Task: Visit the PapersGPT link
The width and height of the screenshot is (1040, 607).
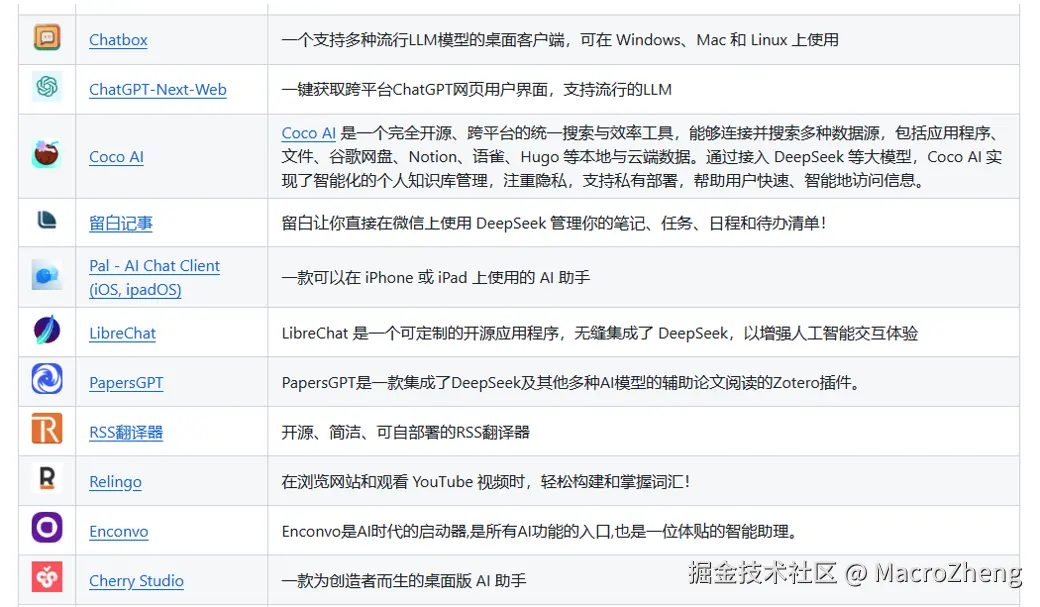Action: tap(126, 383)
